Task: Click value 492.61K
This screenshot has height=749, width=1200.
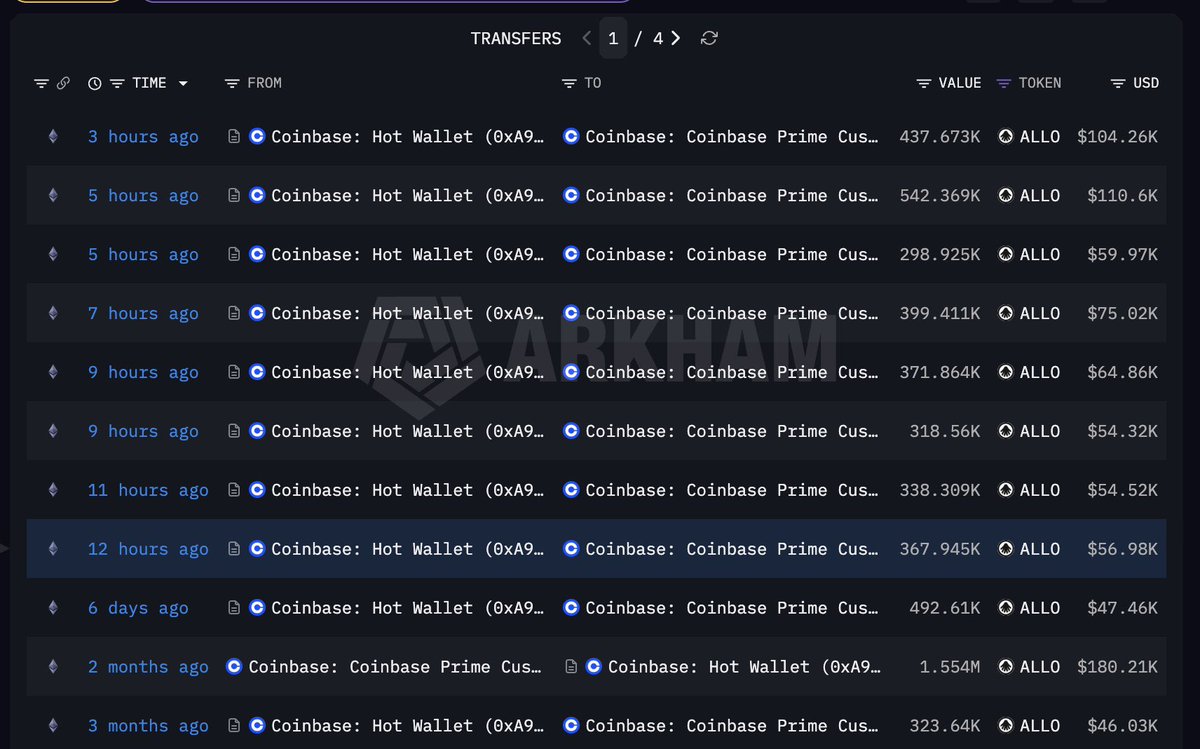Action: [x=945, y=608]
